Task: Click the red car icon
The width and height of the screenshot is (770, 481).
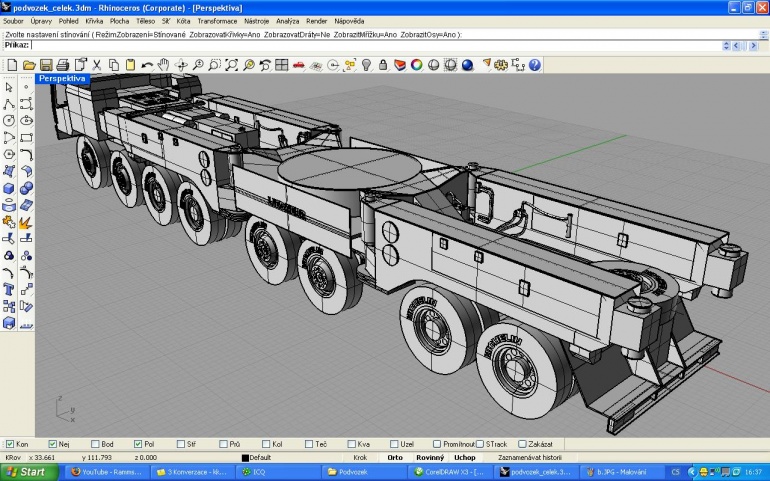Action: [299, 65]
